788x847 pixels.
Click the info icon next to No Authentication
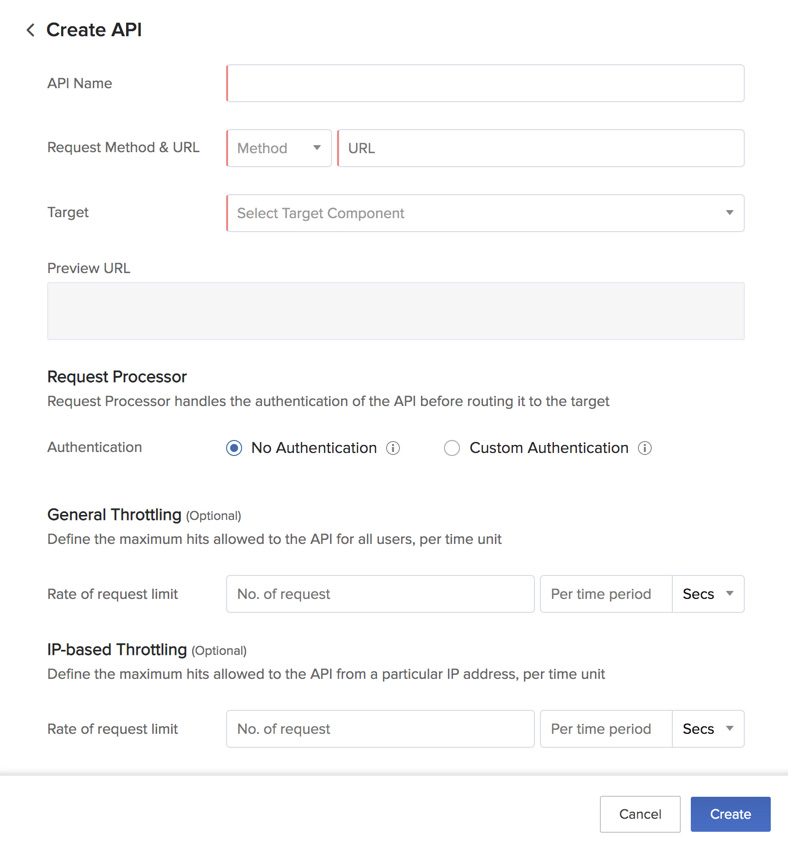[393, 448]
